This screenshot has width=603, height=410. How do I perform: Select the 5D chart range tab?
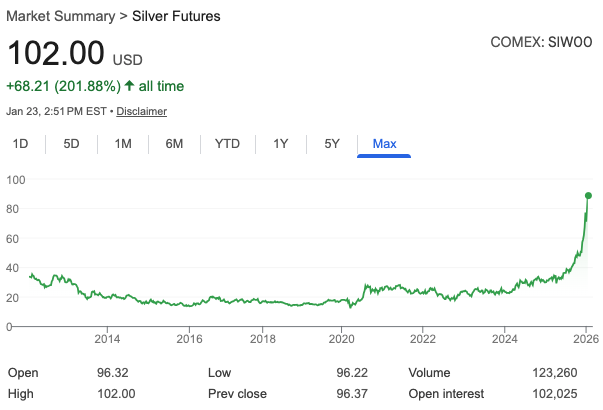click(72, 144)
